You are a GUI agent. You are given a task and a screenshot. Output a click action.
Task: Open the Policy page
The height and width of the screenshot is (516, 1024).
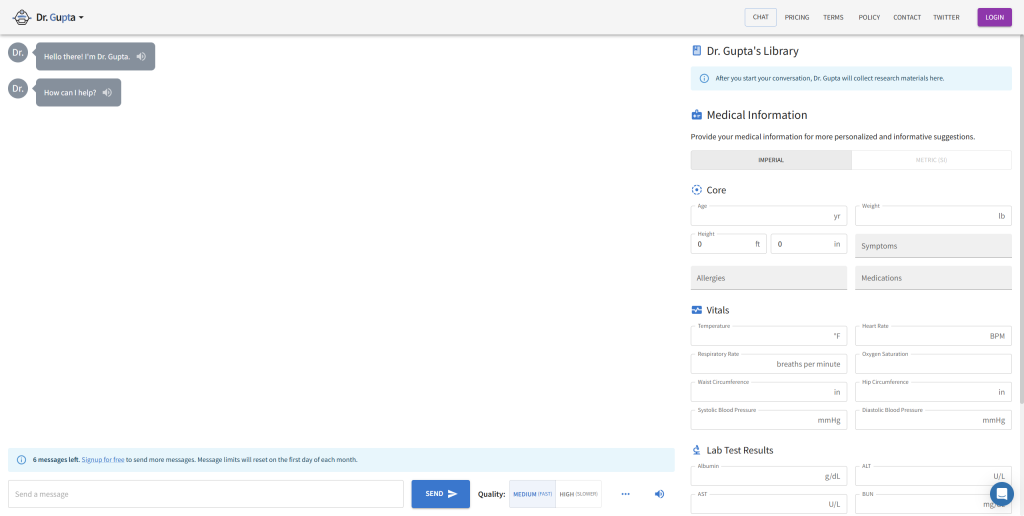coord(869,18)
